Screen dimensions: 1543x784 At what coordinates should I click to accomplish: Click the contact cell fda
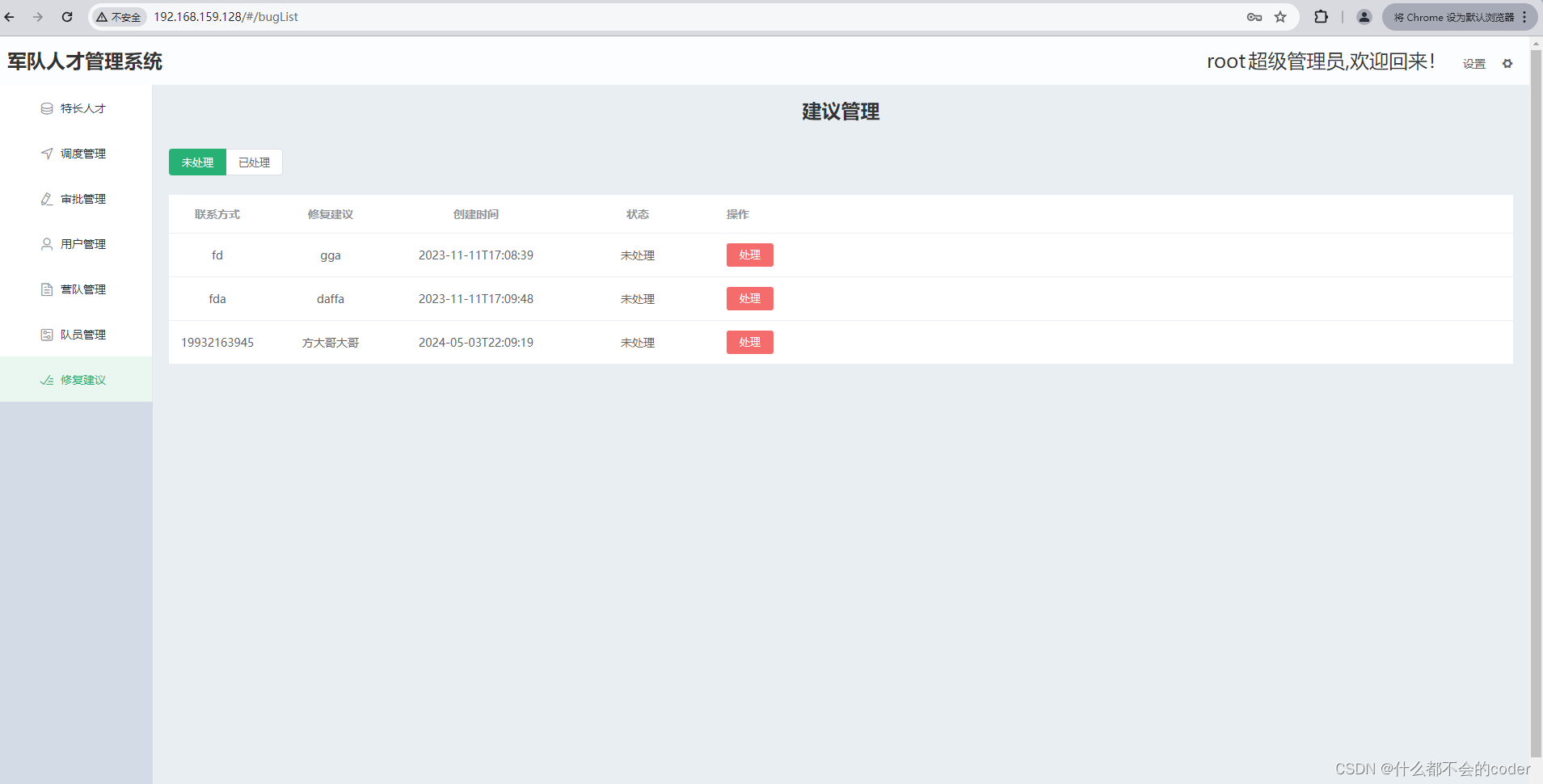pyautogui.click(x=217, y=299)
